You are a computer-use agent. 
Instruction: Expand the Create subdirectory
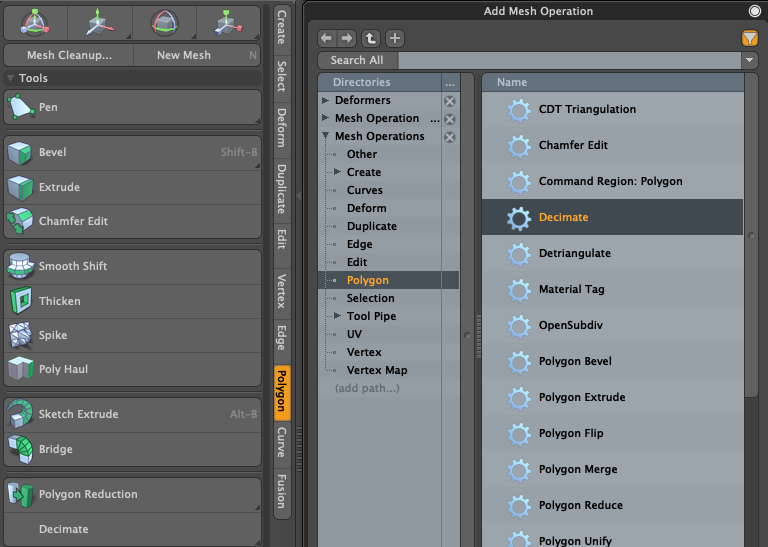click(337, 172)
